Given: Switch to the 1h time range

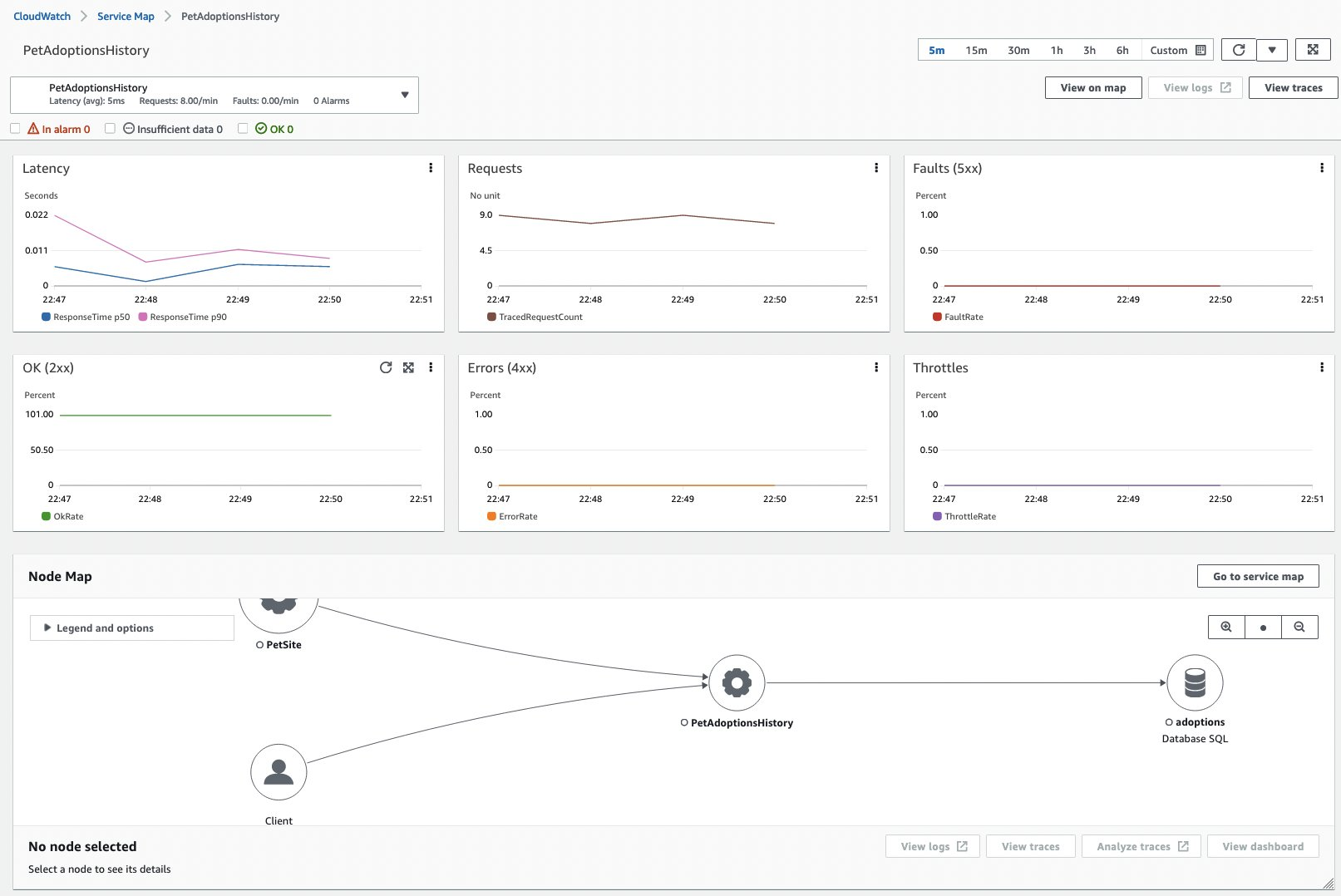Looking at the screenshot, I should (x=1056, y=50).
